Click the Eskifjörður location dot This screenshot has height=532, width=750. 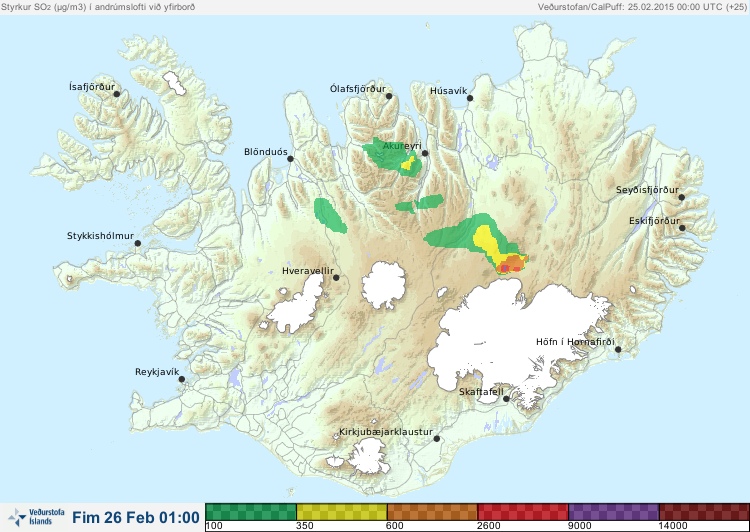[682, 228]
